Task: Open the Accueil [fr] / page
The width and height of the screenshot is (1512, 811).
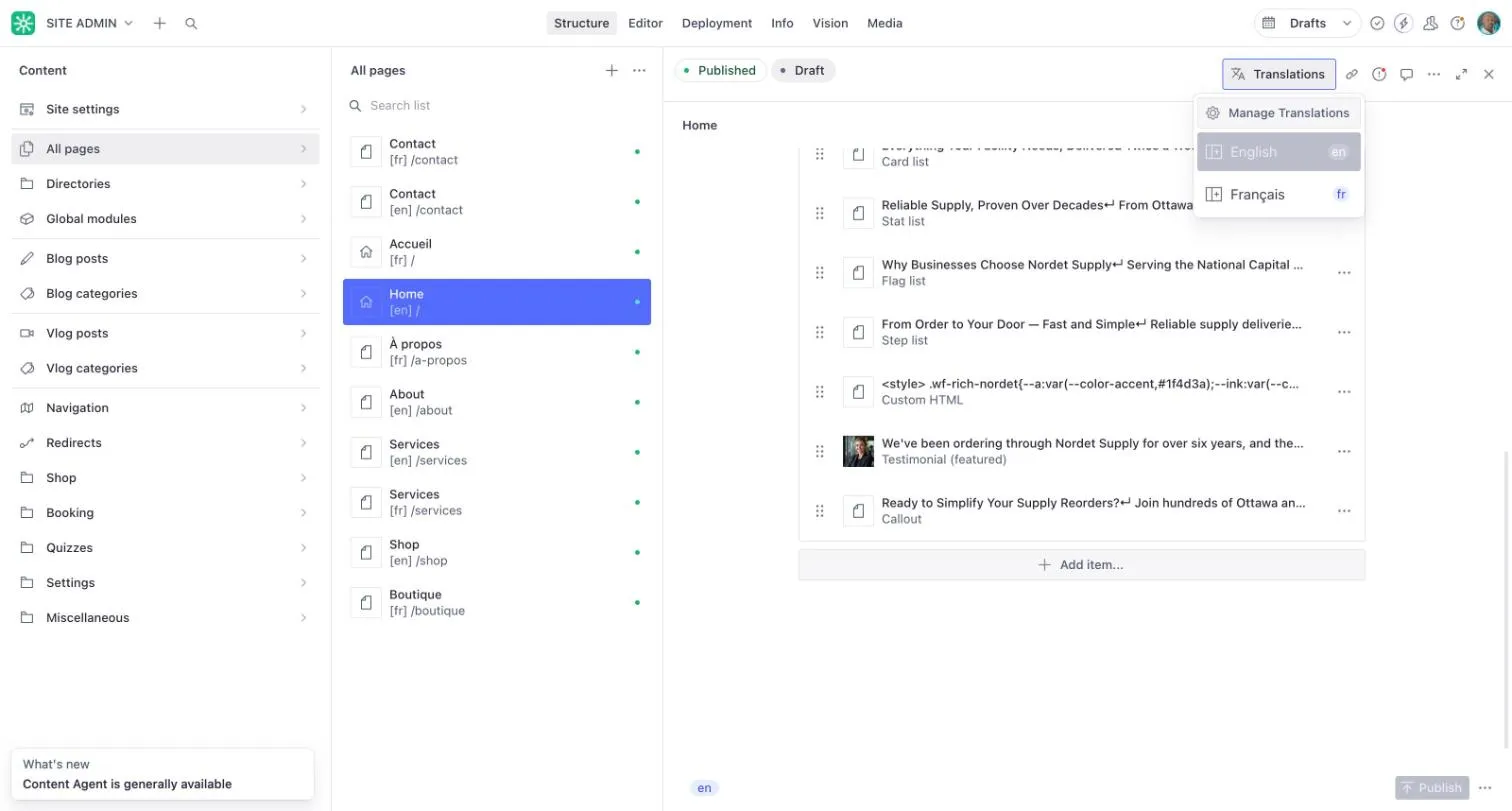Action: click(x=497, y=252)
